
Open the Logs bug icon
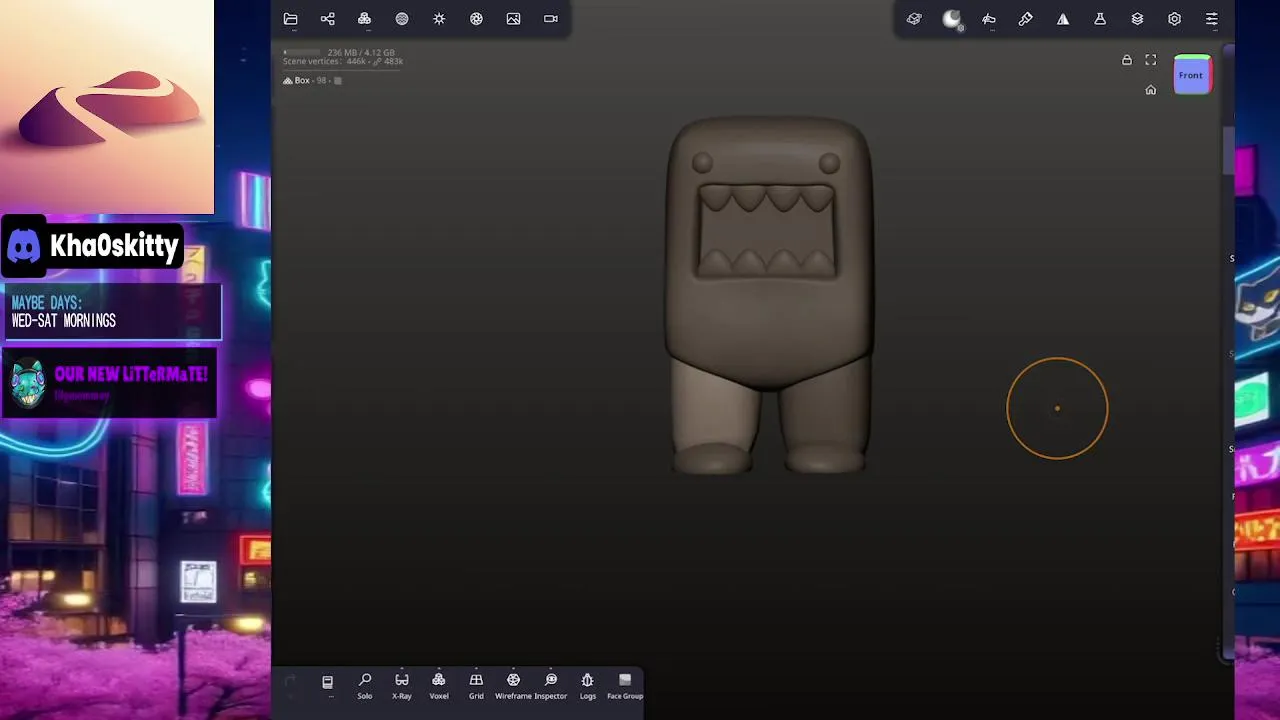[588, 686]
